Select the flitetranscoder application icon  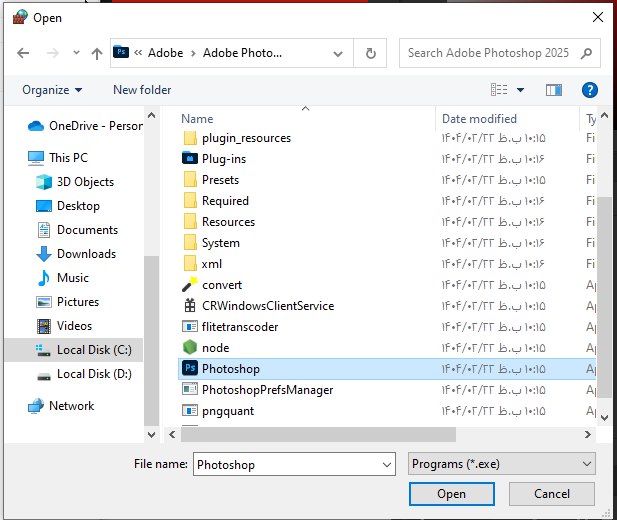tap(190, 327)
